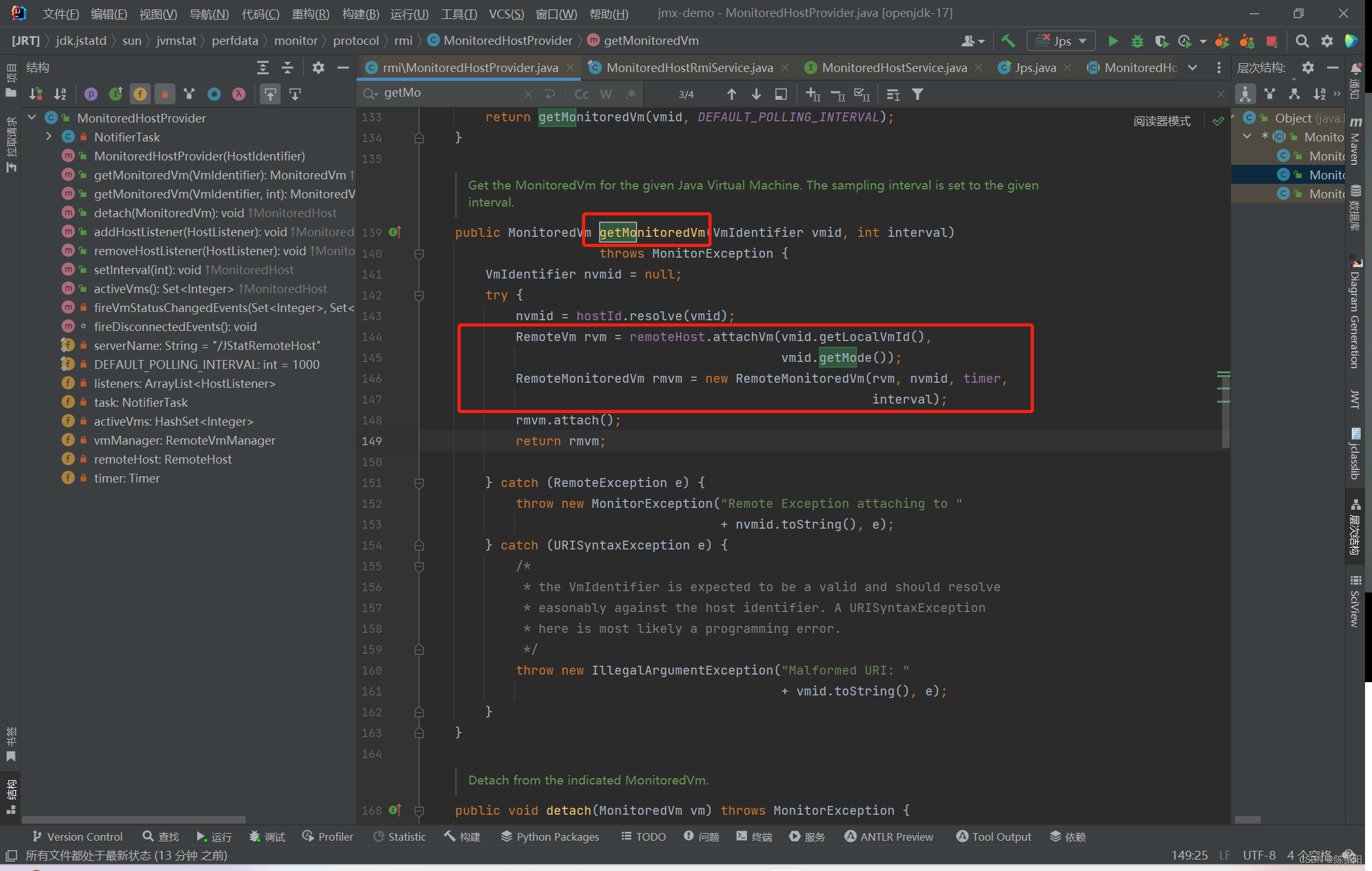Click the Build hammer icon
The width and height of the screenshot is (1372, 871).
[x=1008, y=41]
